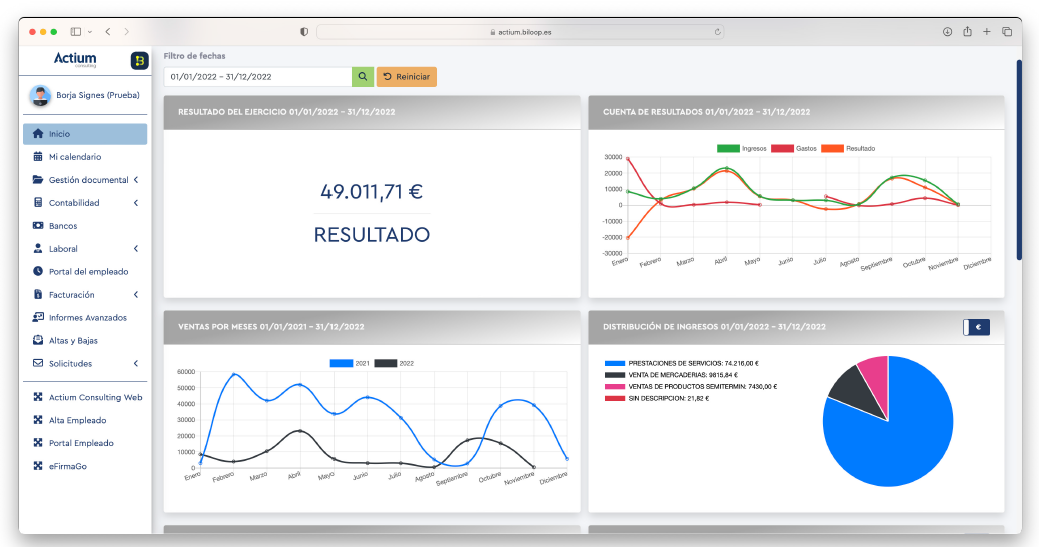Open the Bancos section

click(63, 226)
